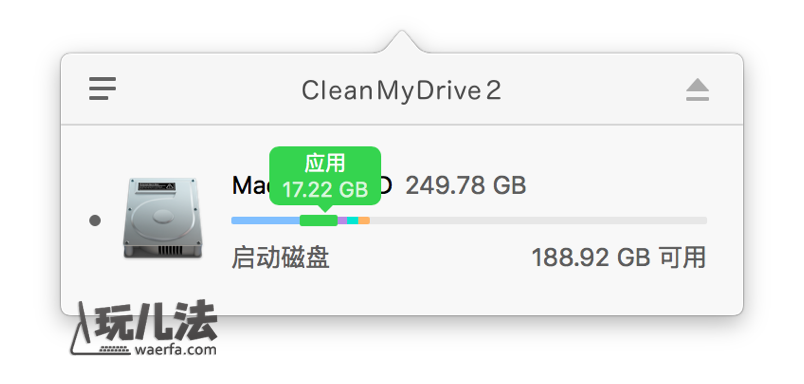Open the three-line list menu icon
Image resolution: width=804 pixels, height=384 pixels.
coord(102,88)
